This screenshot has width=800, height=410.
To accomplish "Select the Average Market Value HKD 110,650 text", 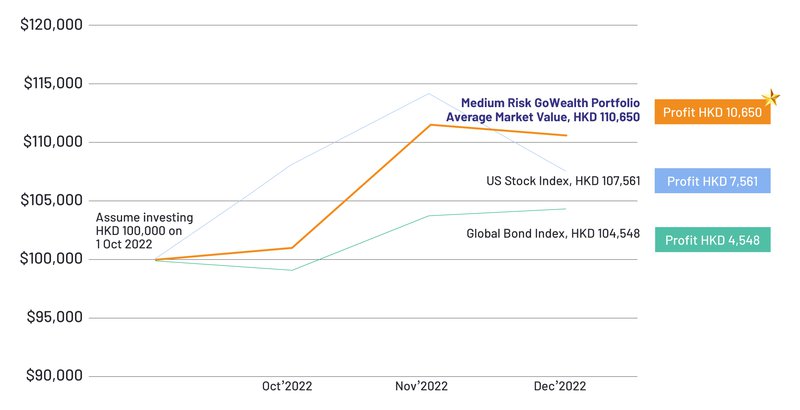I will [x=543, y=117].
